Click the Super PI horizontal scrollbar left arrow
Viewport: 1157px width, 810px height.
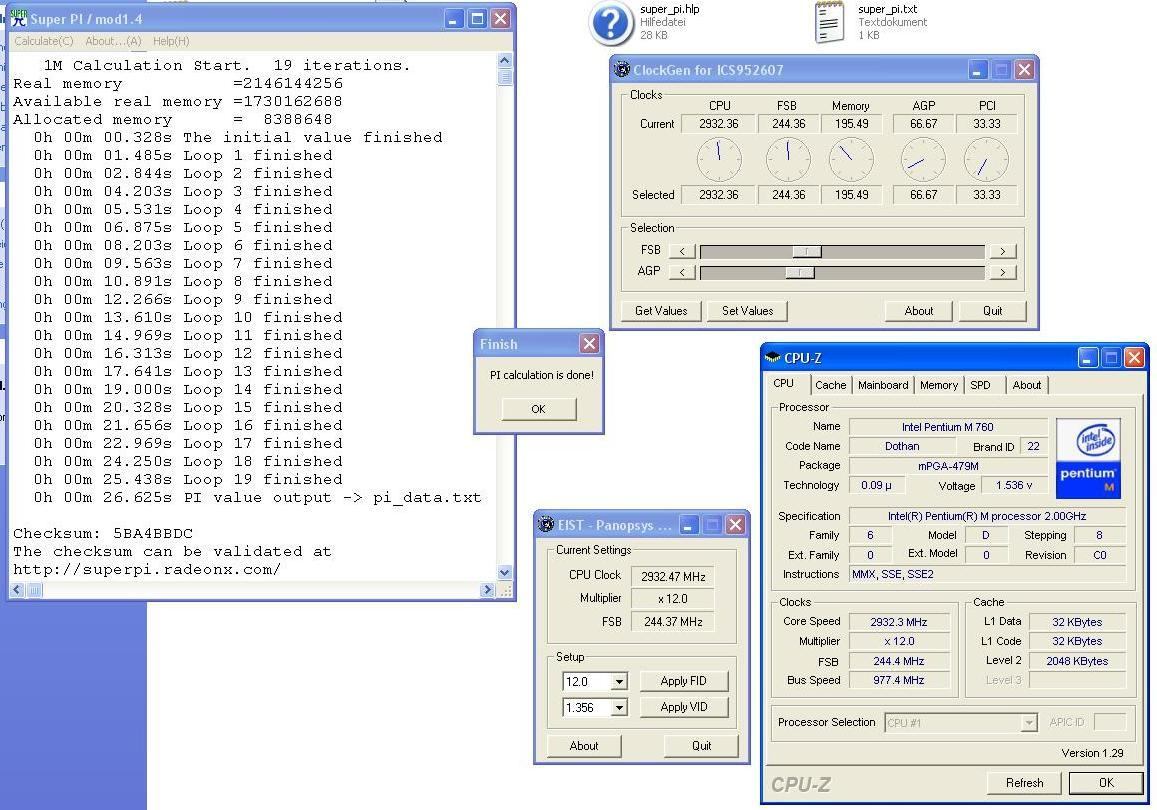[x=17, y=589]
